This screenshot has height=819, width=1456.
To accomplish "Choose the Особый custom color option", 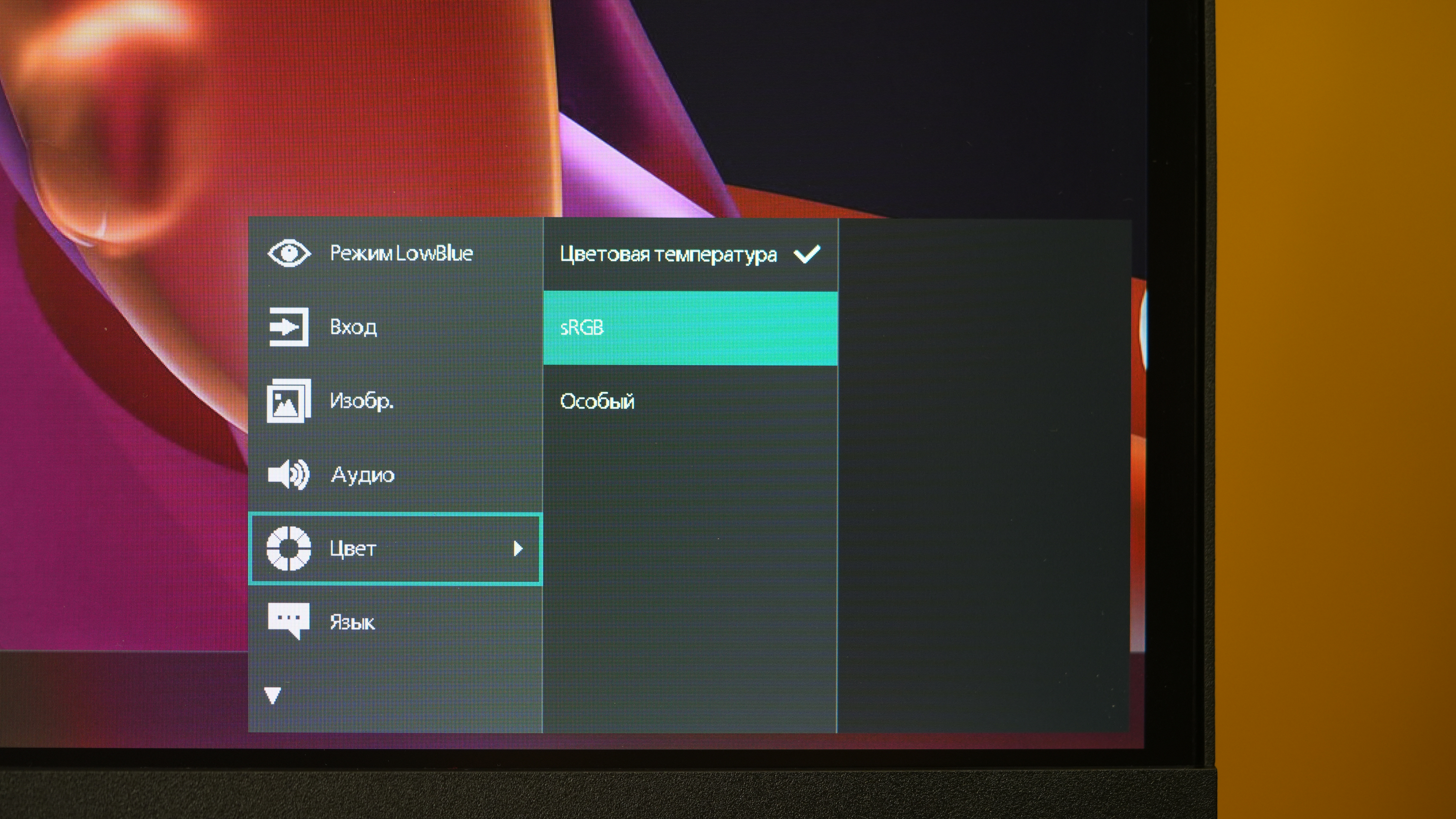I will 598,401.
